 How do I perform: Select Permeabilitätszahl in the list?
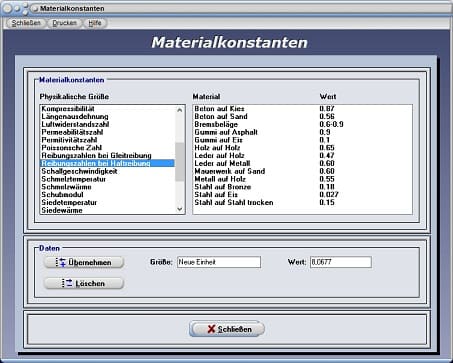pos(107,132)
